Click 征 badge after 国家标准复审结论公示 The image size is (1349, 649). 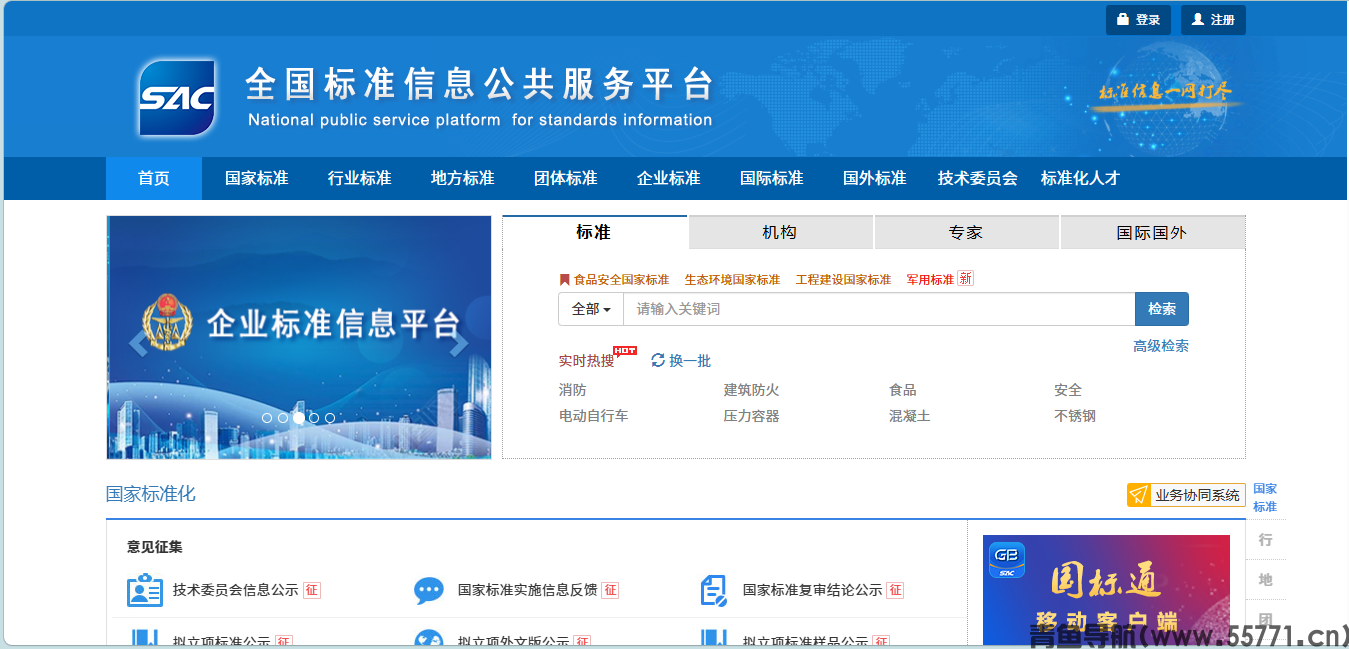click(x=895, y=590)
